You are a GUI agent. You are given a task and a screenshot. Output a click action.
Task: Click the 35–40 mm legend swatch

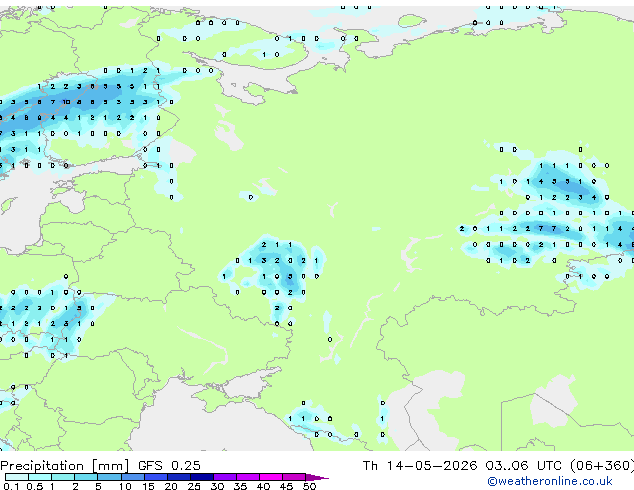tap(247, 477)
